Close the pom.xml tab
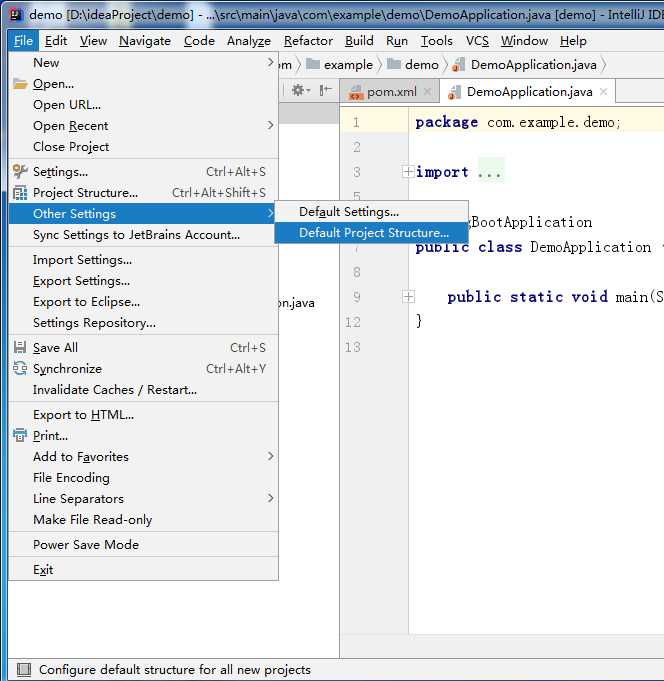Image resolution: width=664 pixels, height=681 pixels. click(427, 92)
